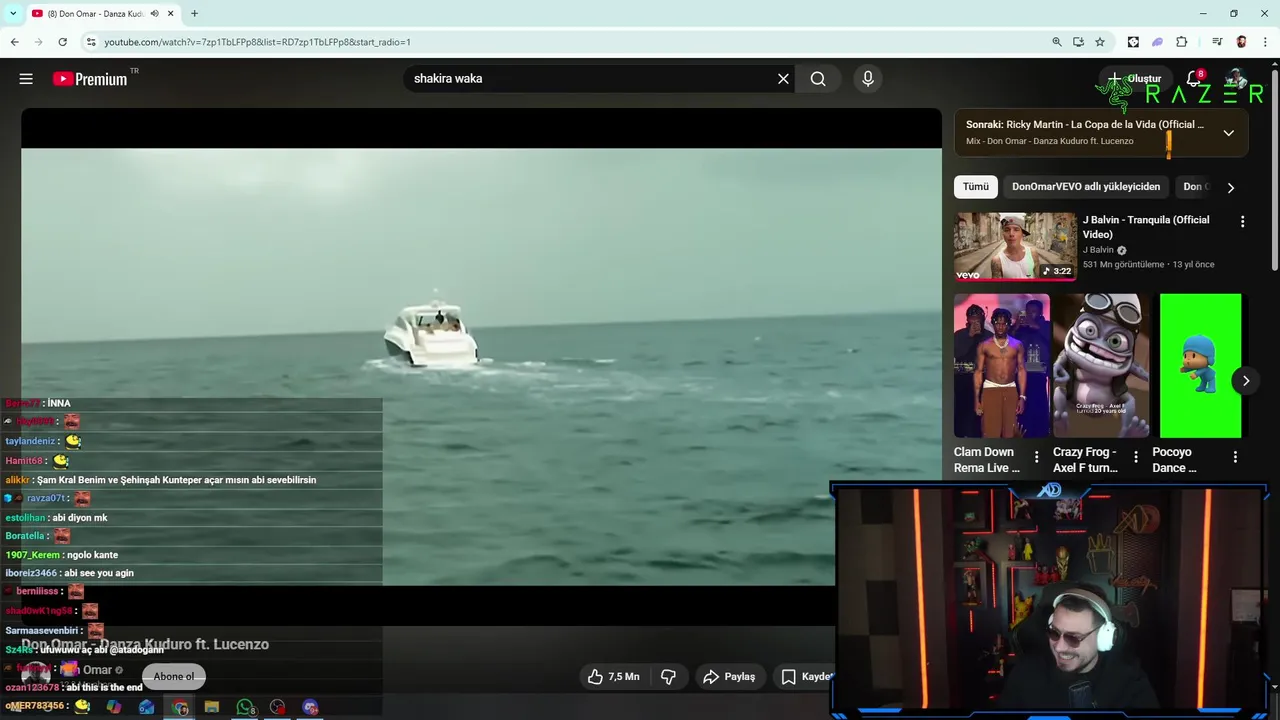Click the Oluştur create button
The image size is (1280, 720).
pyautogui.click(x=1135, y=79)
